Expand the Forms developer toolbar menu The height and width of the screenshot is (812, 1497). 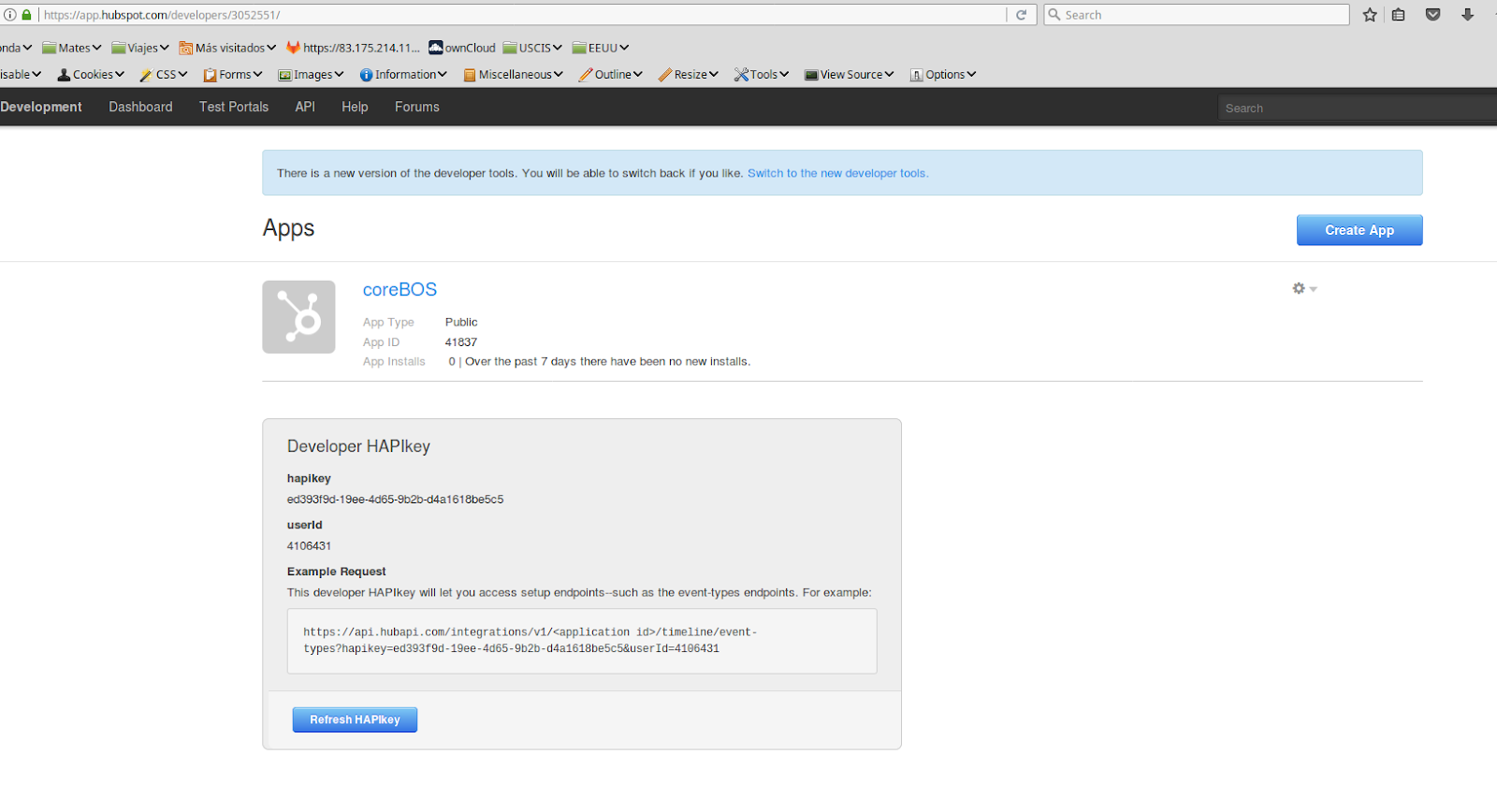coord(233,75)
